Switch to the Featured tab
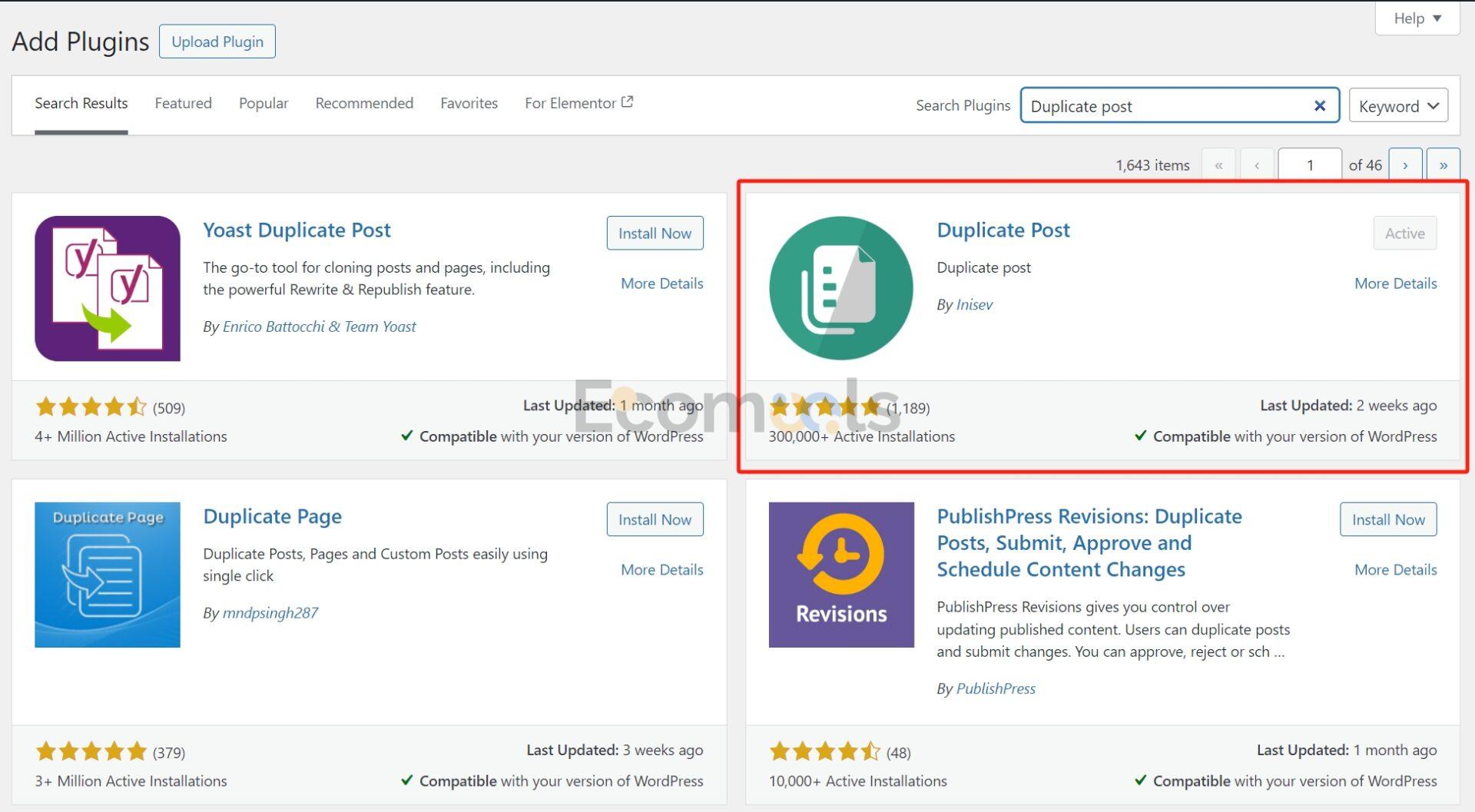 pos(183,103)
